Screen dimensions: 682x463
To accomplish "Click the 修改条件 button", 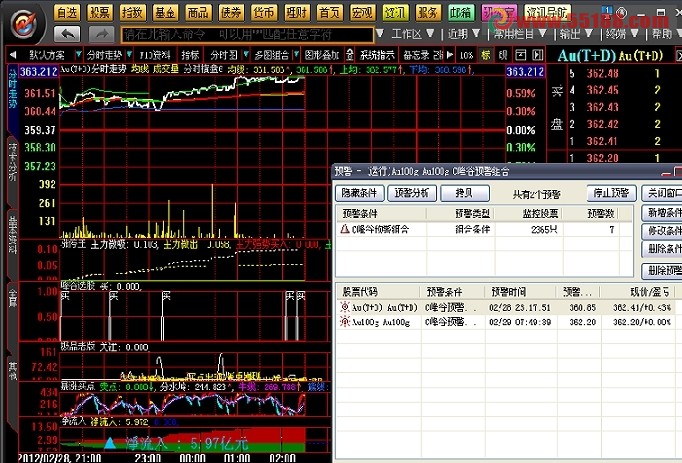I will 662,231.
